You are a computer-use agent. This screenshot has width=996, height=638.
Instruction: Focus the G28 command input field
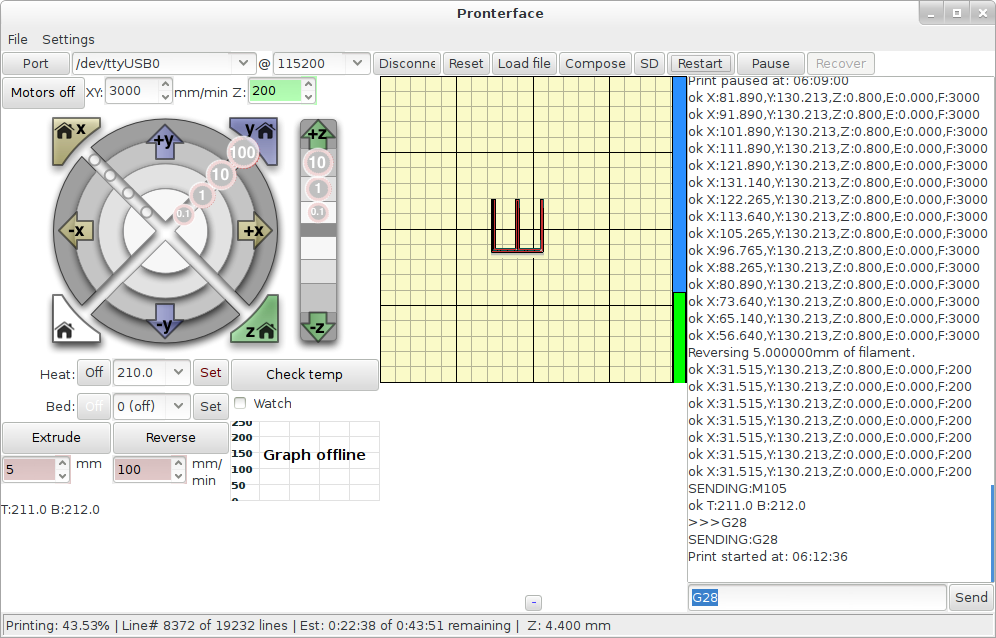coord(816,598)
